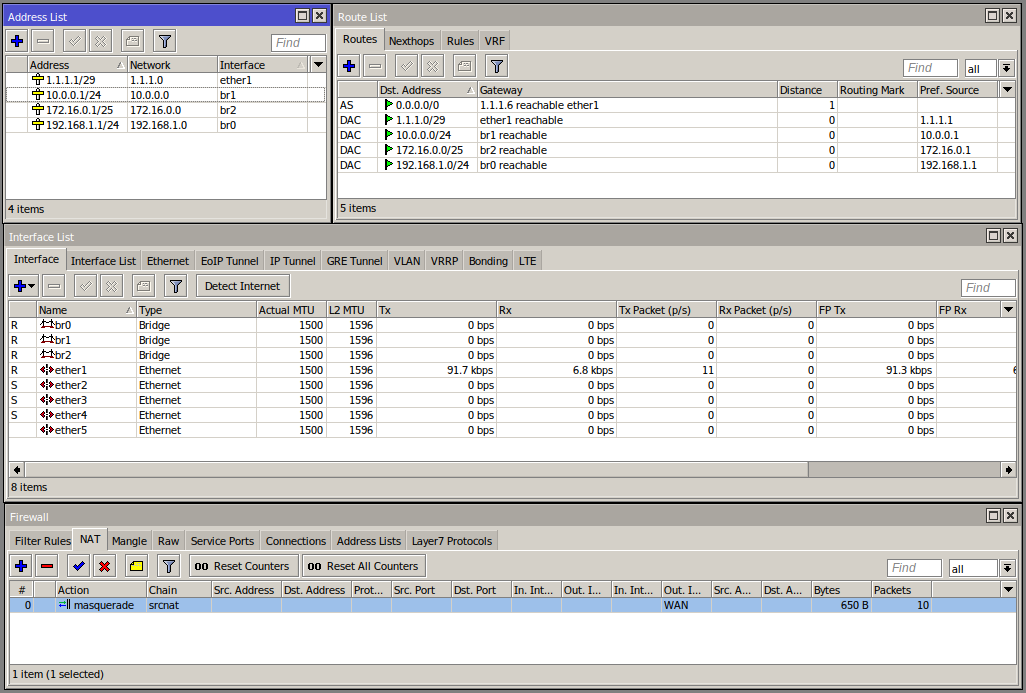
Task: Enable interface checkmark in Interface List
Action: pyautogui.click(x=86, y=286)
